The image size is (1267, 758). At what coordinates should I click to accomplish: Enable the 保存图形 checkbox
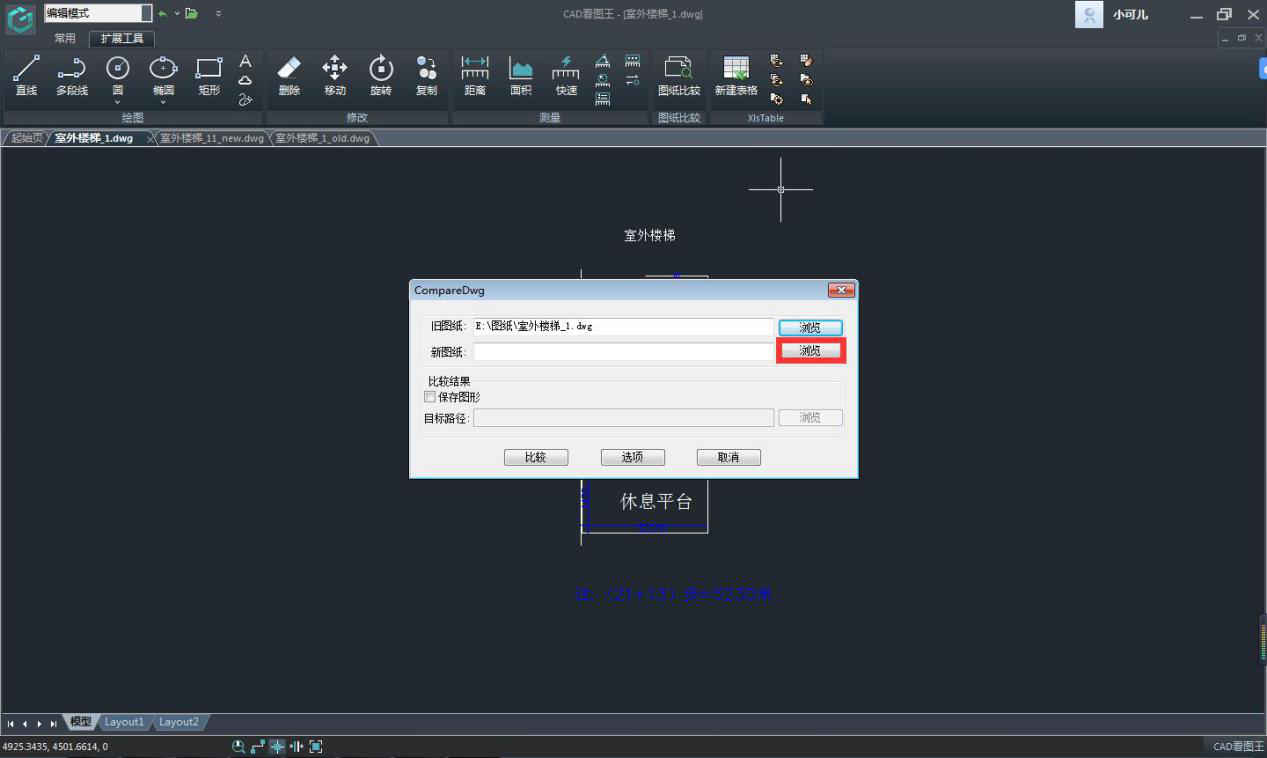[x=431, y=397]
